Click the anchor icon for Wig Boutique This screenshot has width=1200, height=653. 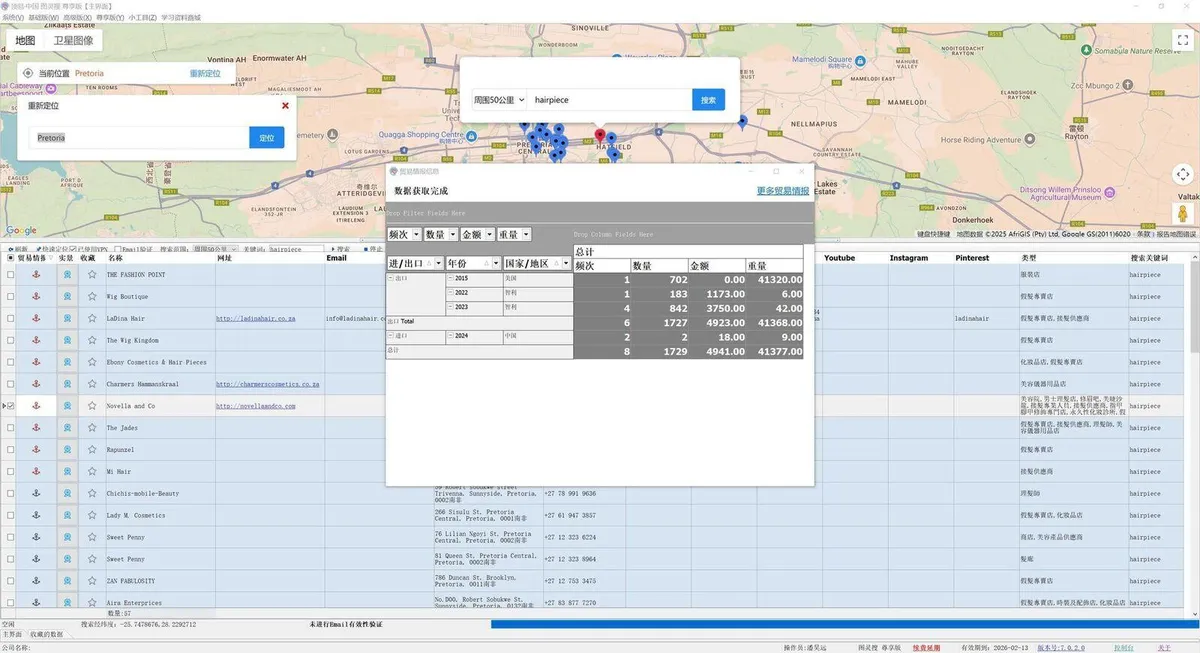click(x=37, y=296)
